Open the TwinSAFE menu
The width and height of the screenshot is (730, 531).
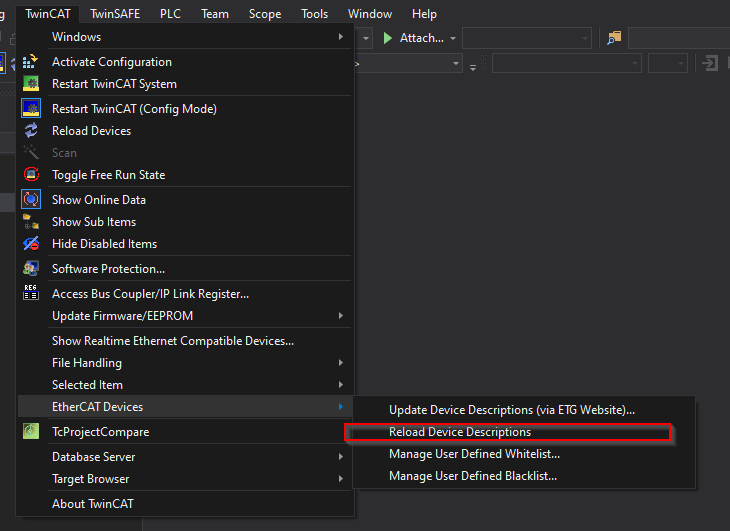point(115,14)
